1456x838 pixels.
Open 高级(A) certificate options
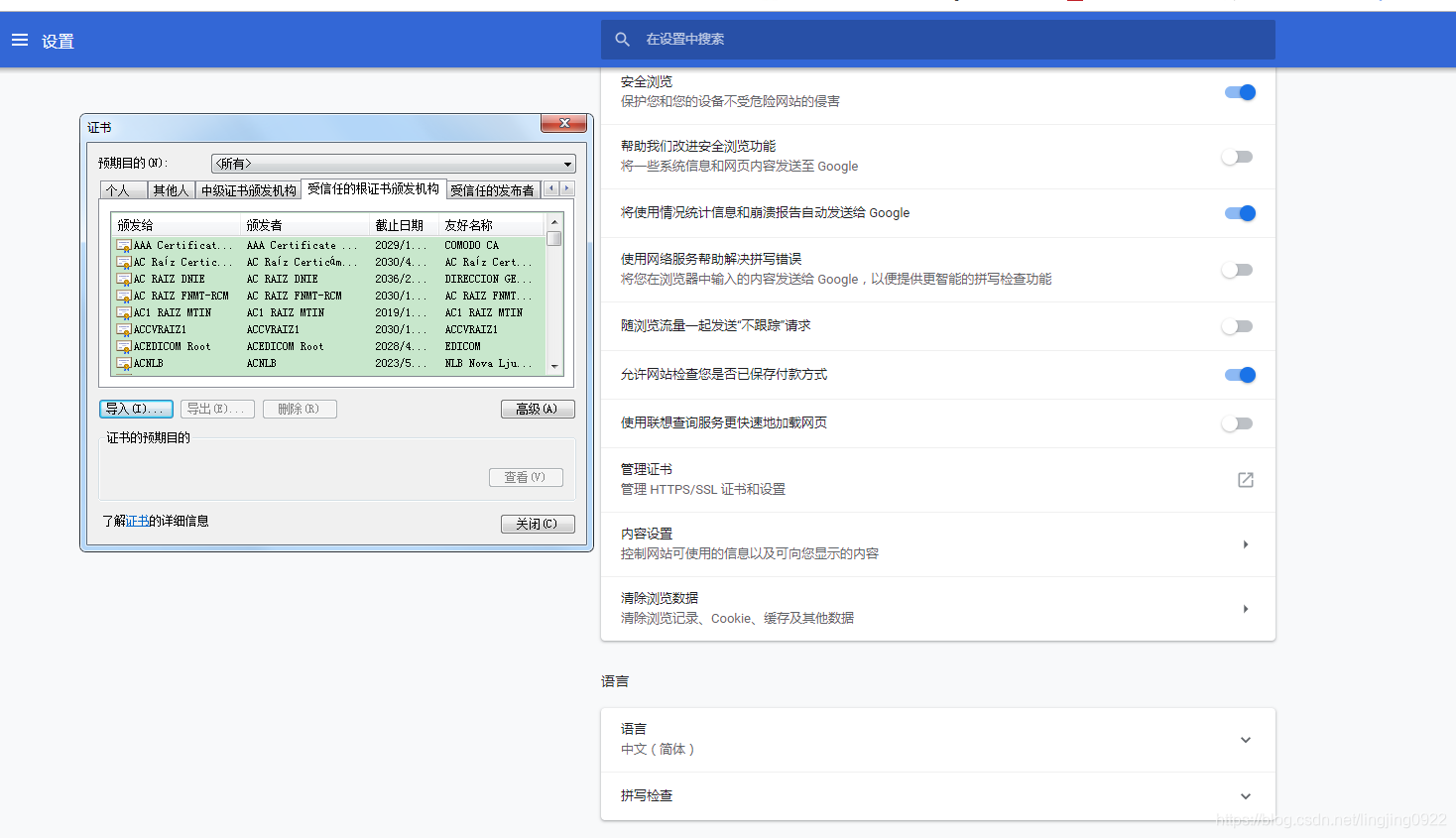tap(538, 409)
